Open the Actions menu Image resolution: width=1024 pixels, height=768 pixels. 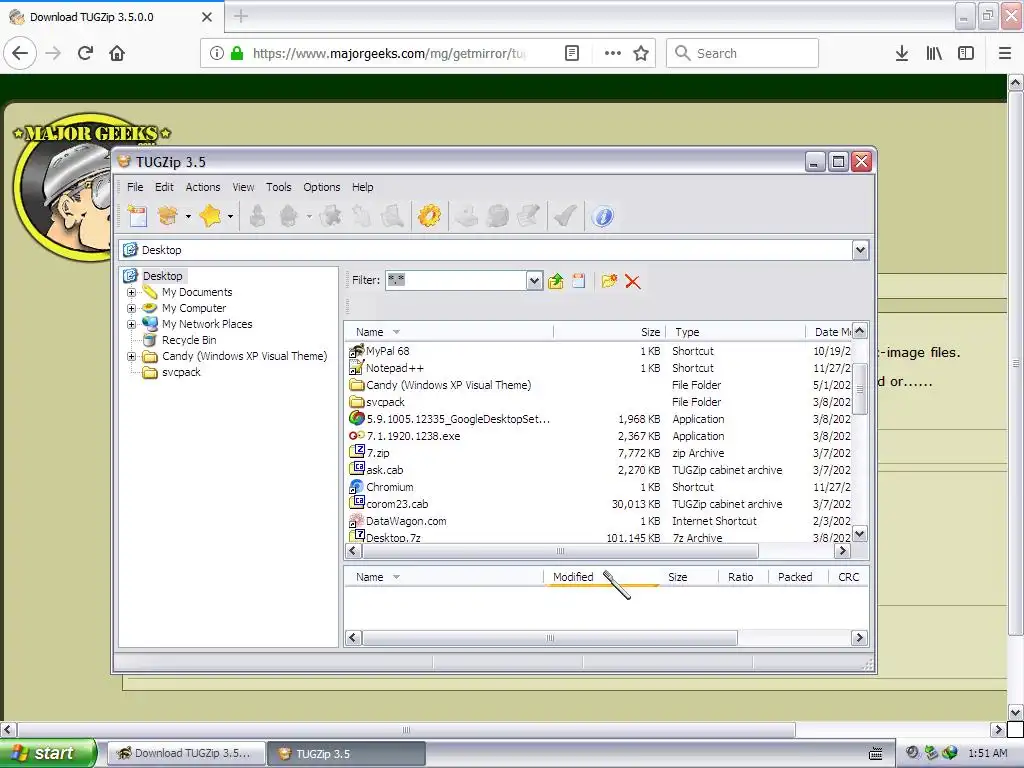202,187
